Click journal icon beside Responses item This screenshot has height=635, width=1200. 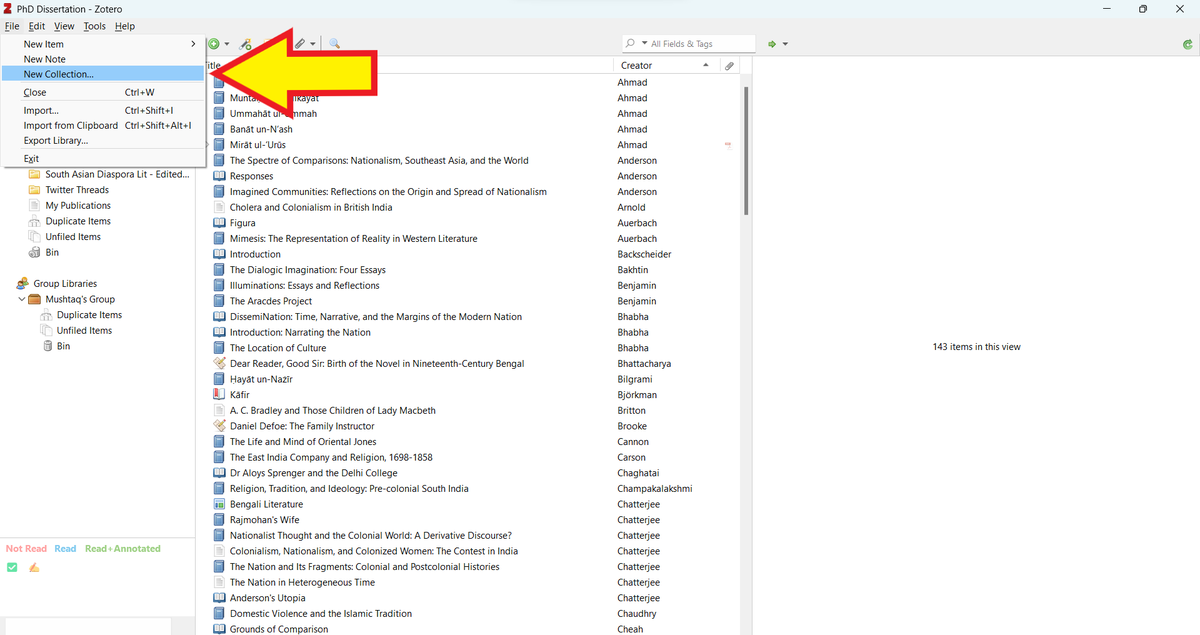coord(220,176)
